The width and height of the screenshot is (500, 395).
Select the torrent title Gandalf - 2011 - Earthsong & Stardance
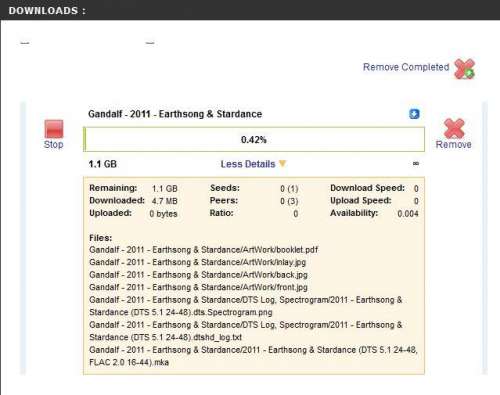[175, 114]
